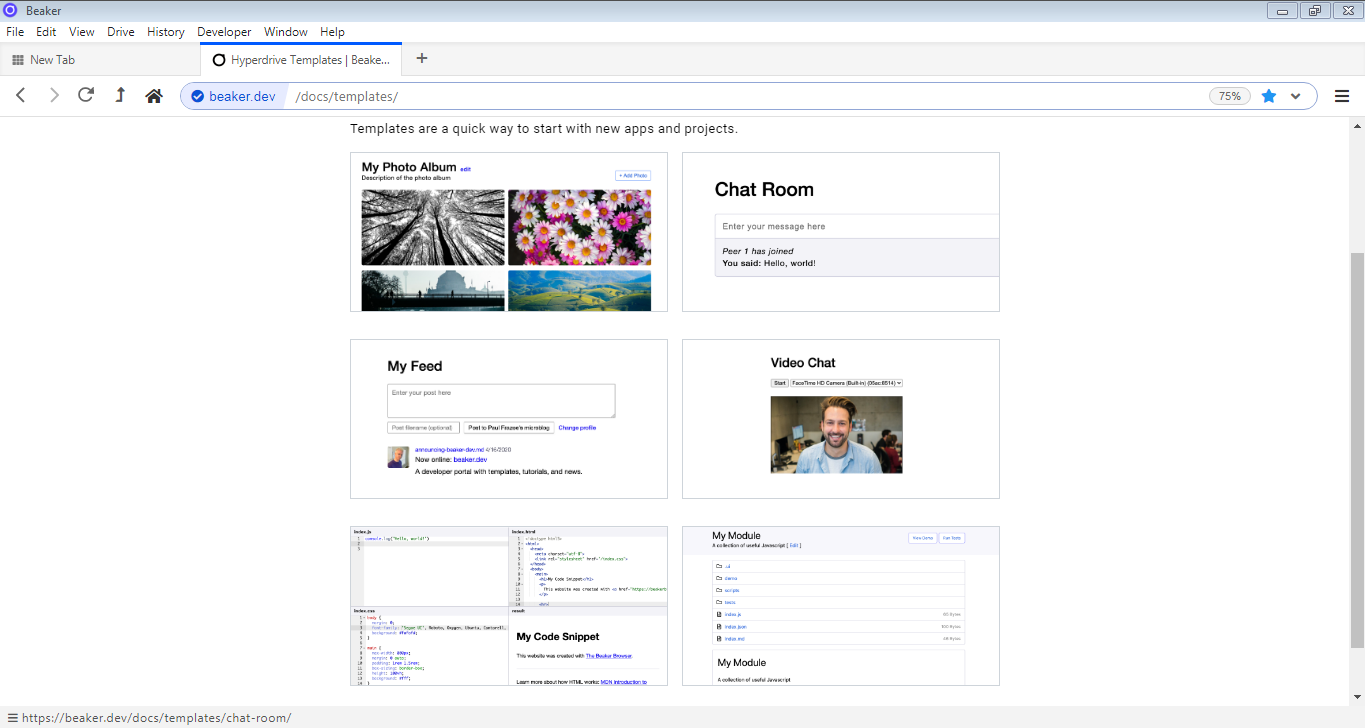Click the grid icon on New Tab tab
The width and height of the screenshot is (1365, 728).
(18, 60)
